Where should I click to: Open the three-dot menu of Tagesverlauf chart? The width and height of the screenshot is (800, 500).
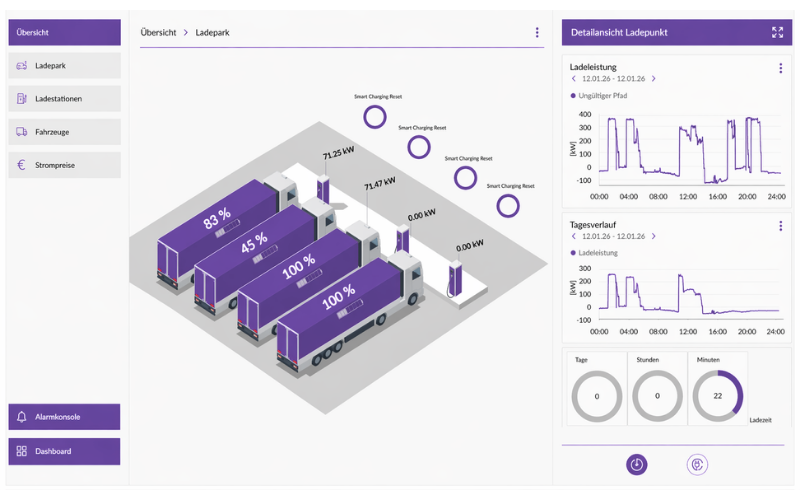(780, 226)
